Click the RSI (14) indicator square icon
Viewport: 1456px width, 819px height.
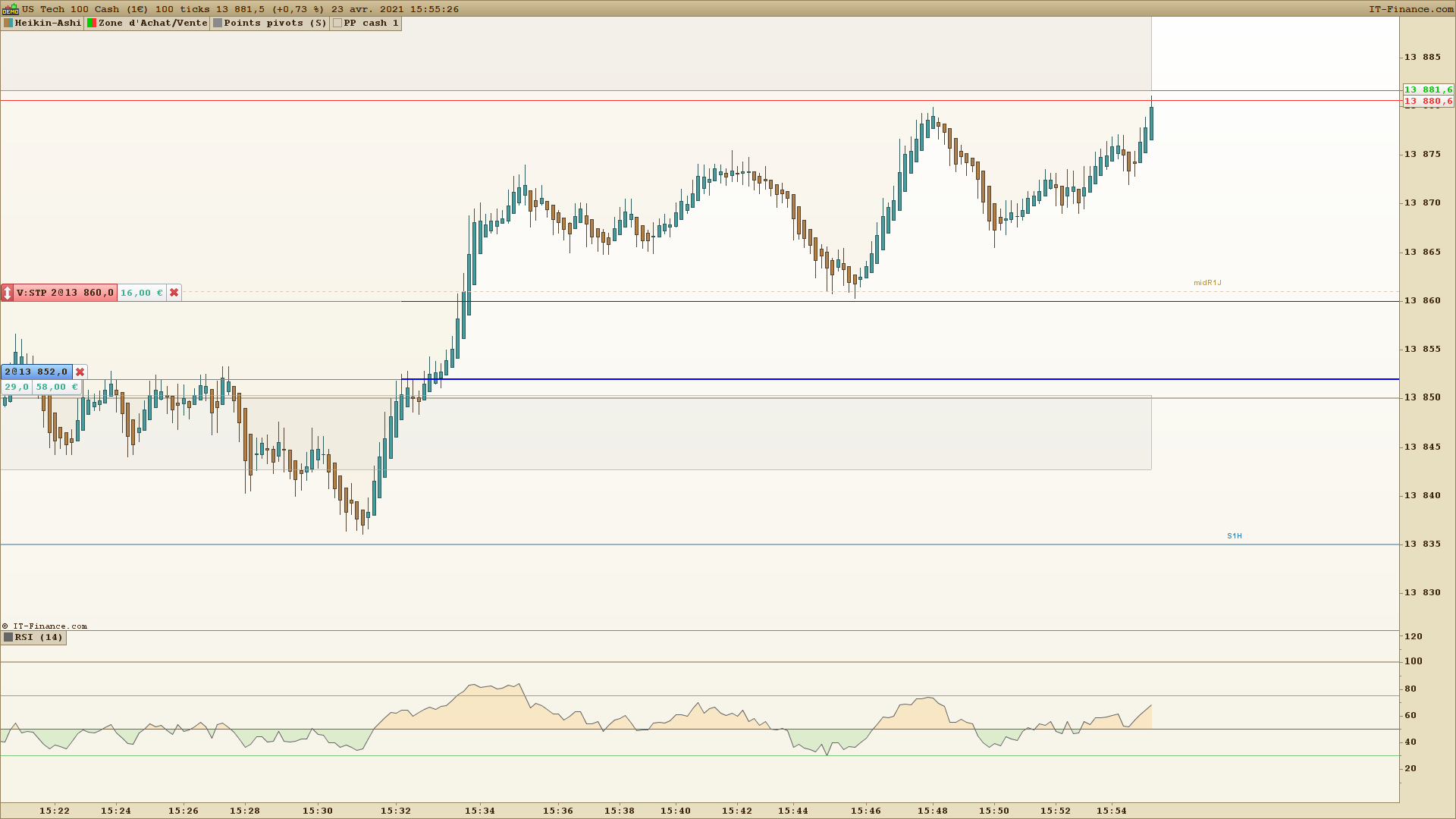pyautogui.click(x=8, y=638)
